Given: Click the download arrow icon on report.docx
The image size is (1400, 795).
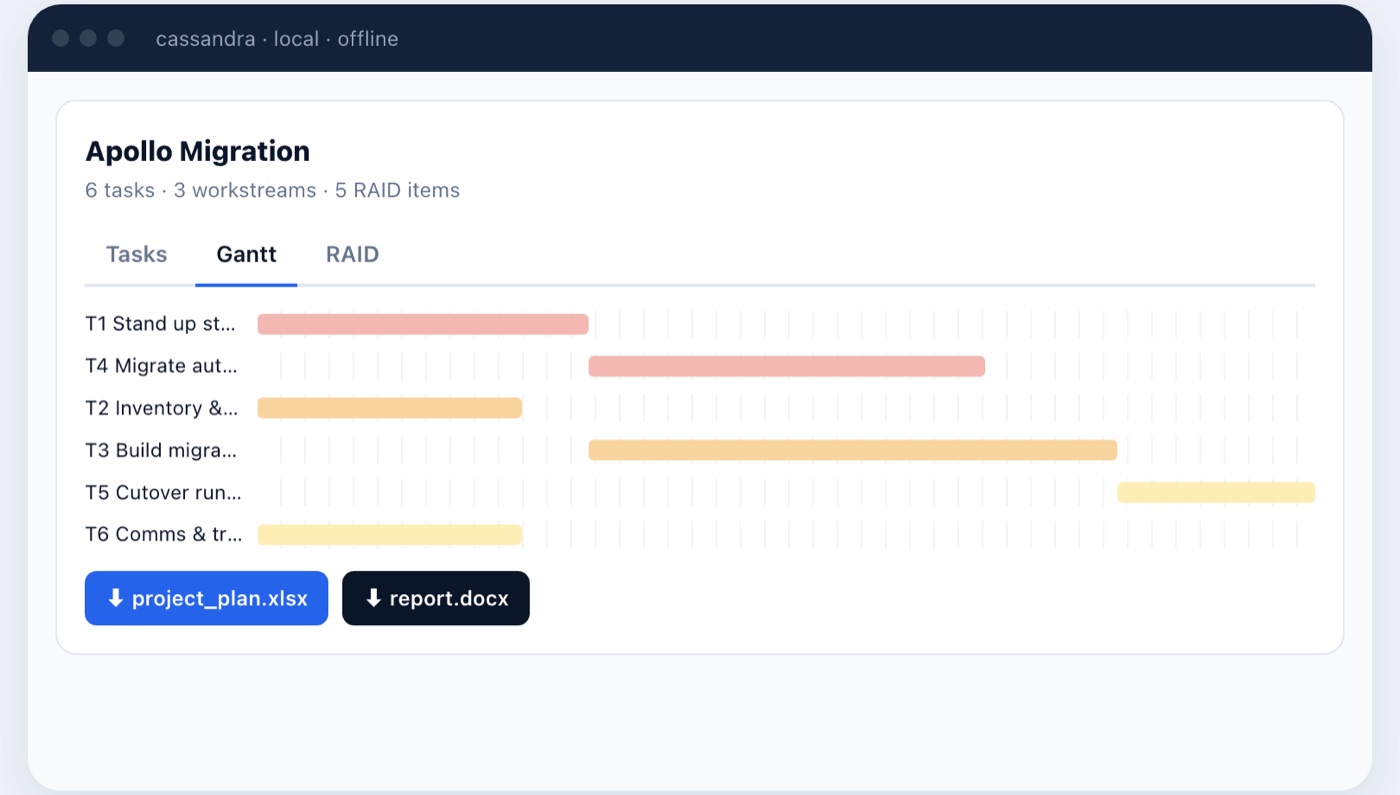Looking at the screenshot, I should coord(373,598).
